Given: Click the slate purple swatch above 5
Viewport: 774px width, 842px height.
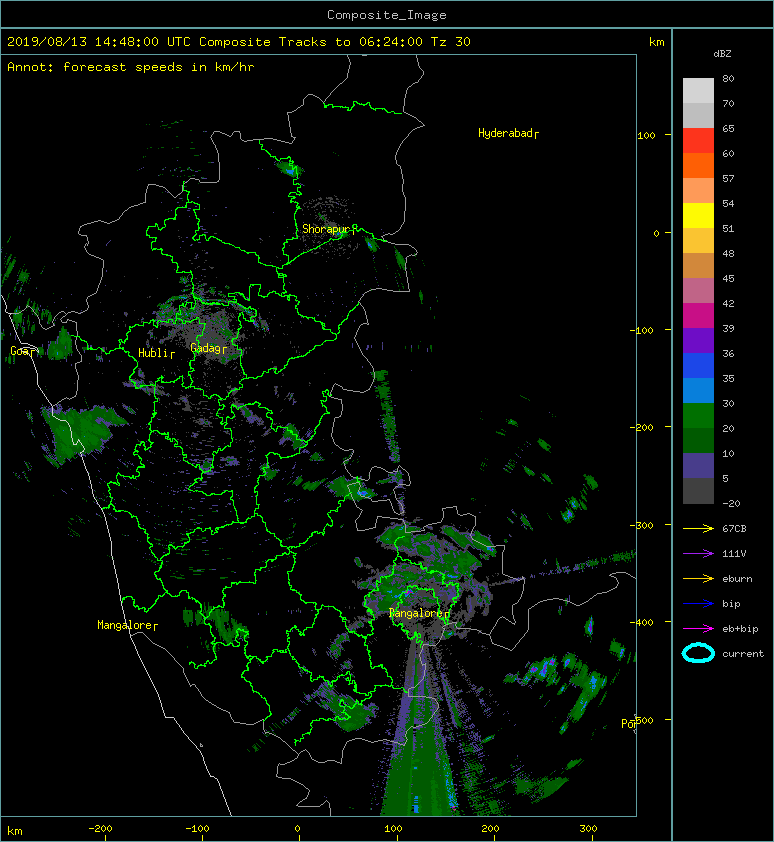Looking at the screenshot, I should click(x=698, y=466).
